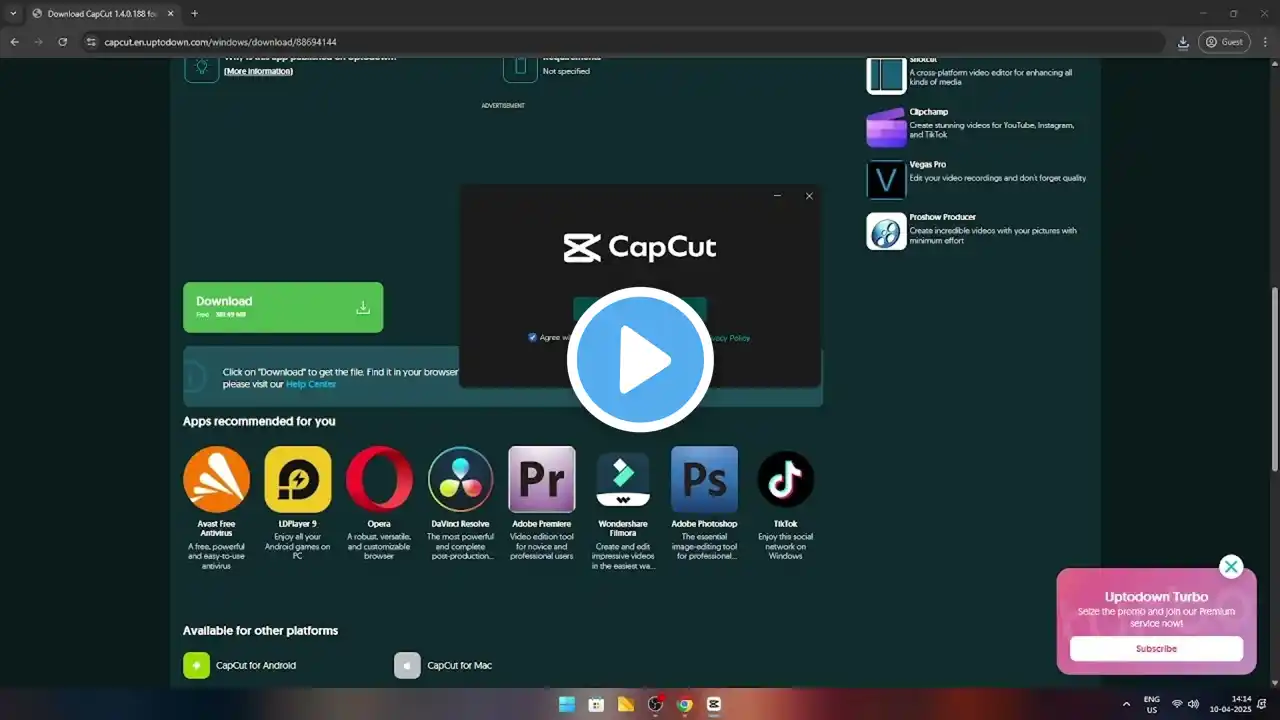Open Windows Start menu
Image resolution: width=1280 pixels, height=720 pixels.
coord(567,704)
